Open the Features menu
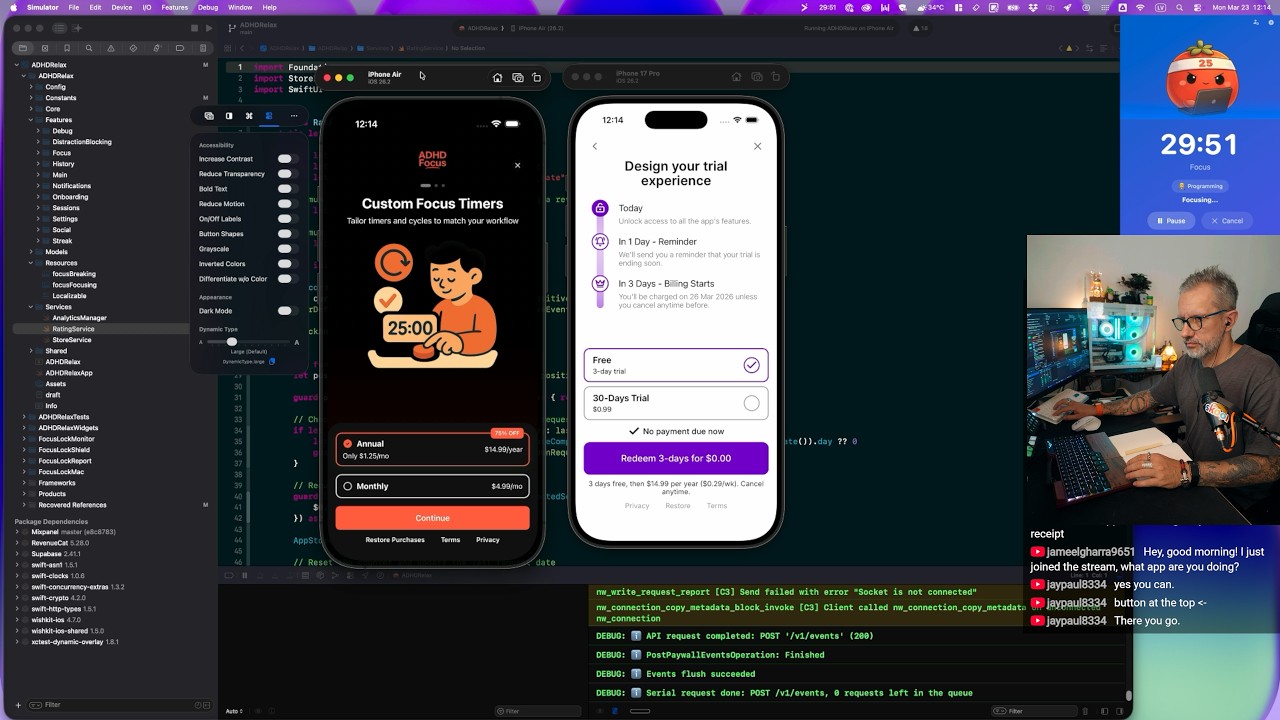This screenshot has height=720, width=1280. [174, 7]
